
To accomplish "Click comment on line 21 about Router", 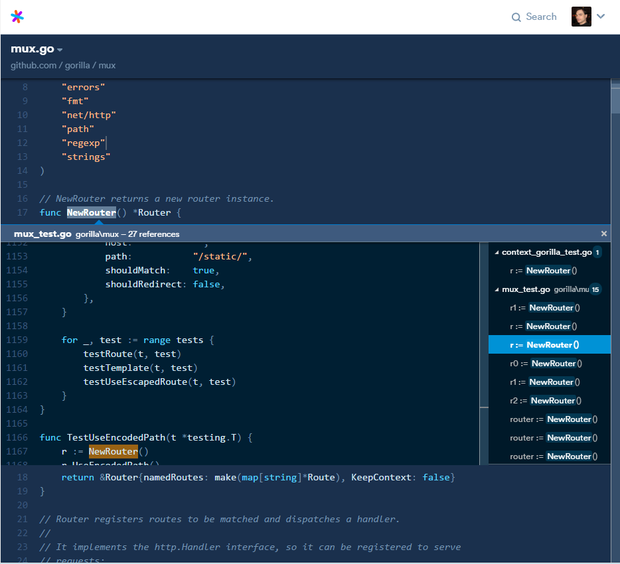I will point(219,519).
